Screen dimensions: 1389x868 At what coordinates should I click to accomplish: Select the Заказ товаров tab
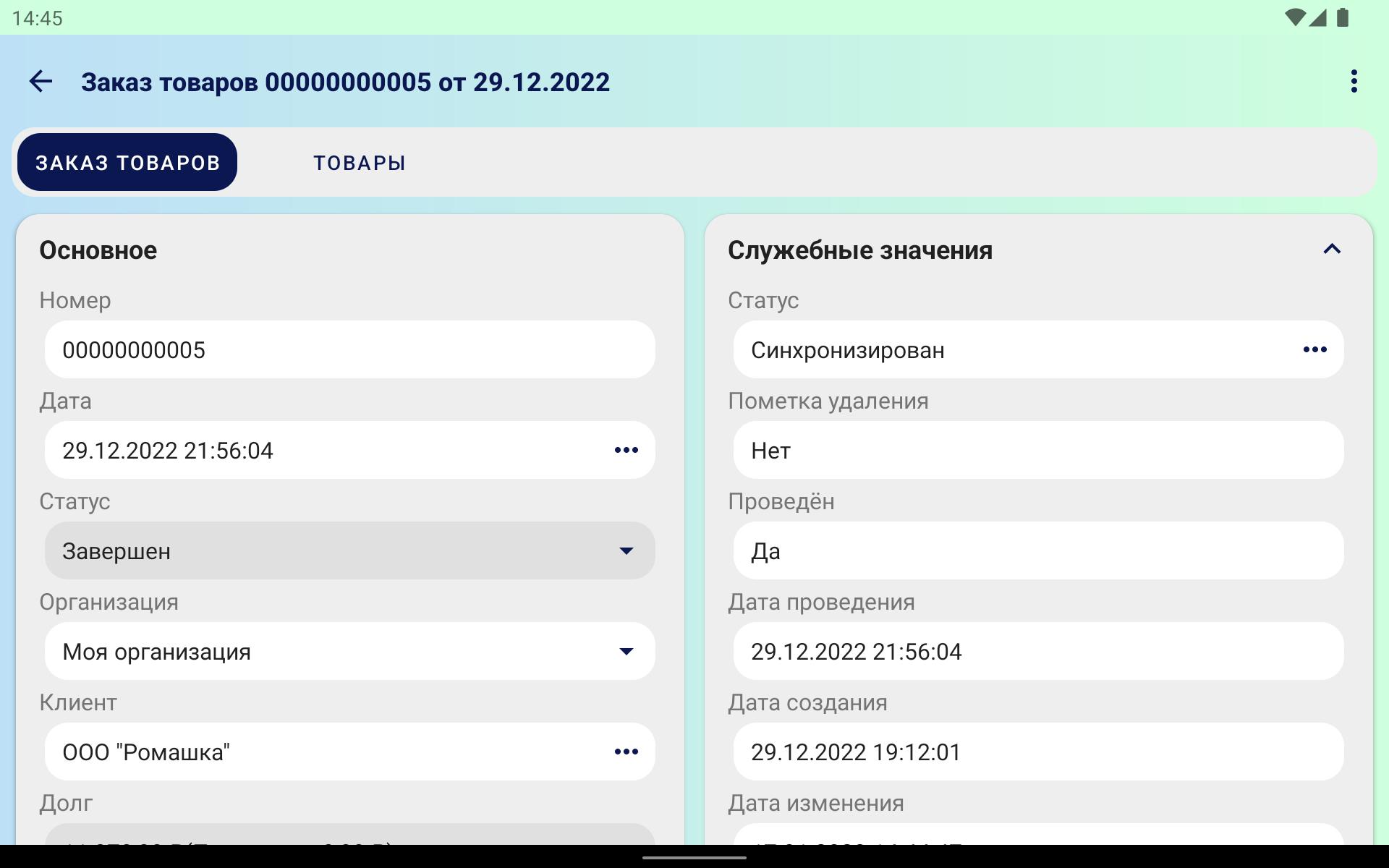click(127, 163)
